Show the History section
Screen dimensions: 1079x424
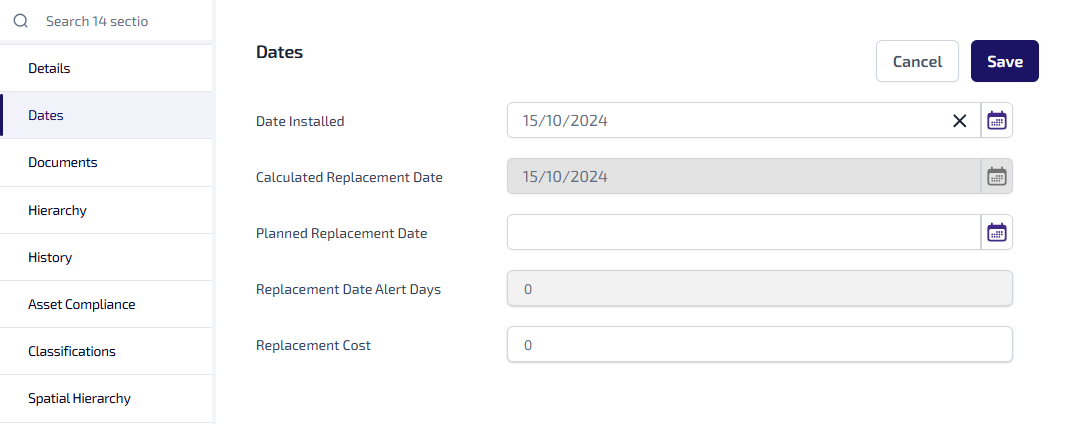tap(106, 257)
